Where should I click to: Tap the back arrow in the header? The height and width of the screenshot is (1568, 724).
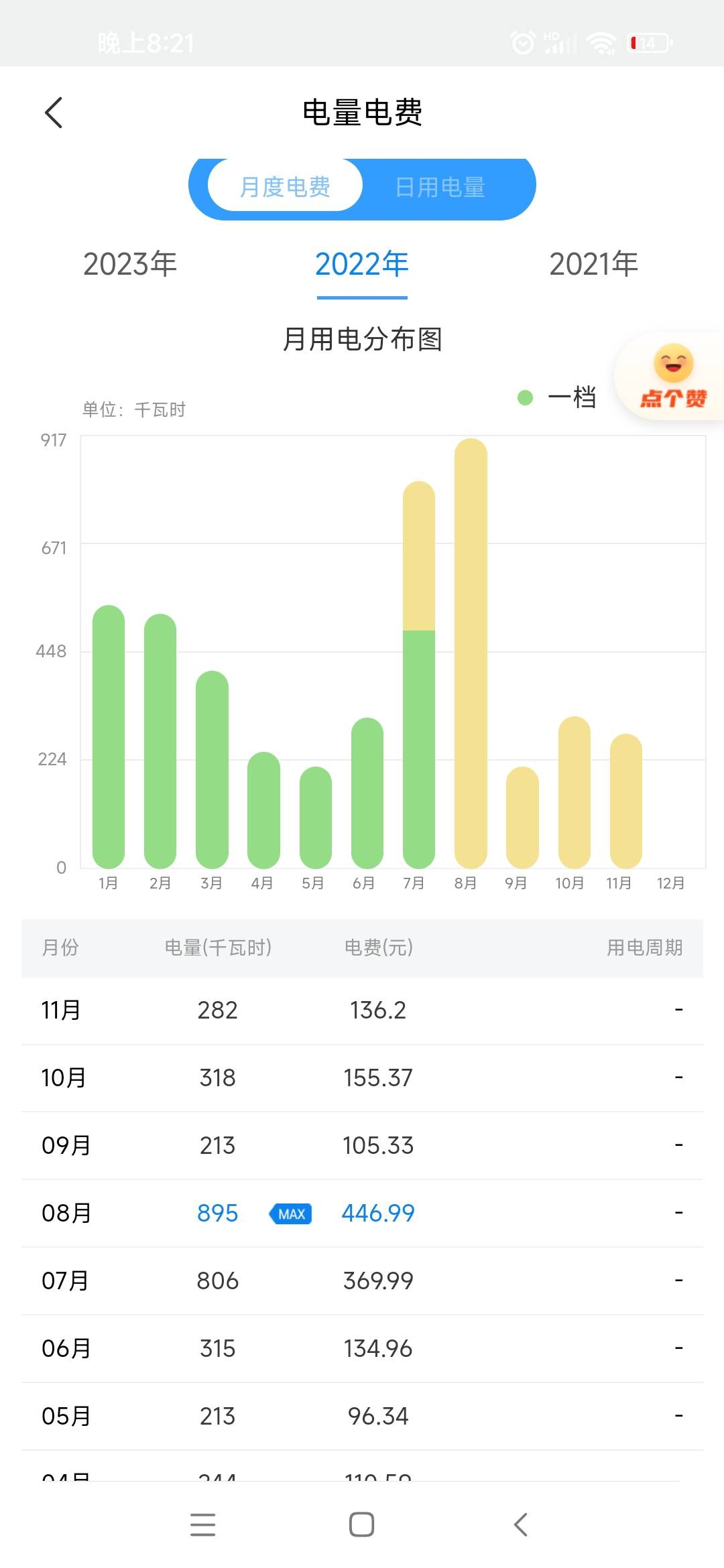(x=54, y=113)
